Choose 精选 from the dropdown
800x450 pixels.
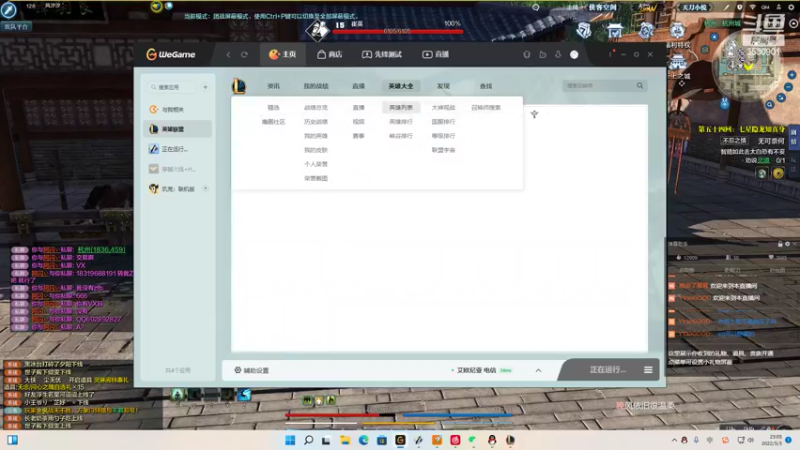273,108
